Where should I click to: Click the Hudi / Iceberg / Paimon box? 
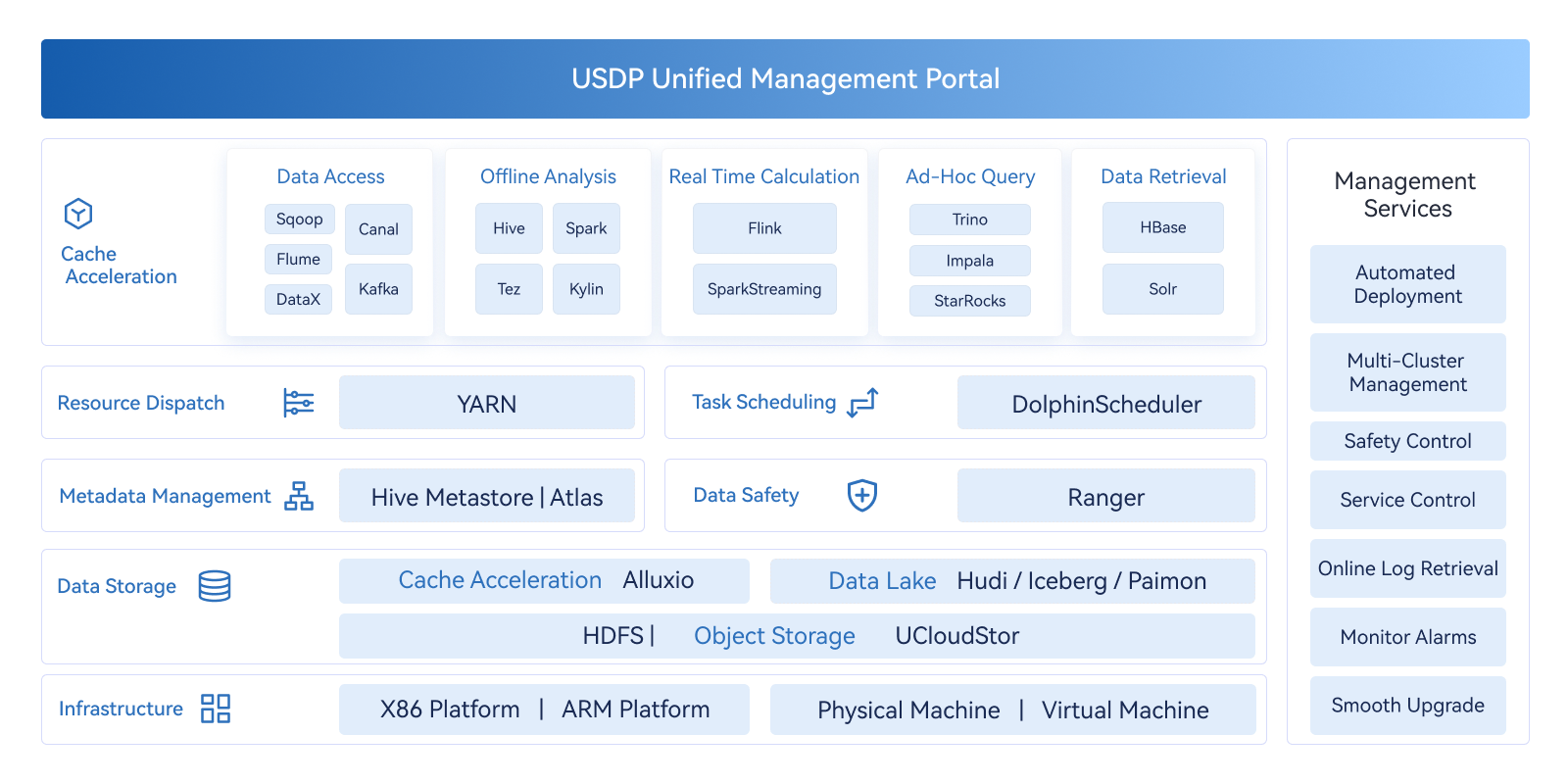(x=1012, y=581)
